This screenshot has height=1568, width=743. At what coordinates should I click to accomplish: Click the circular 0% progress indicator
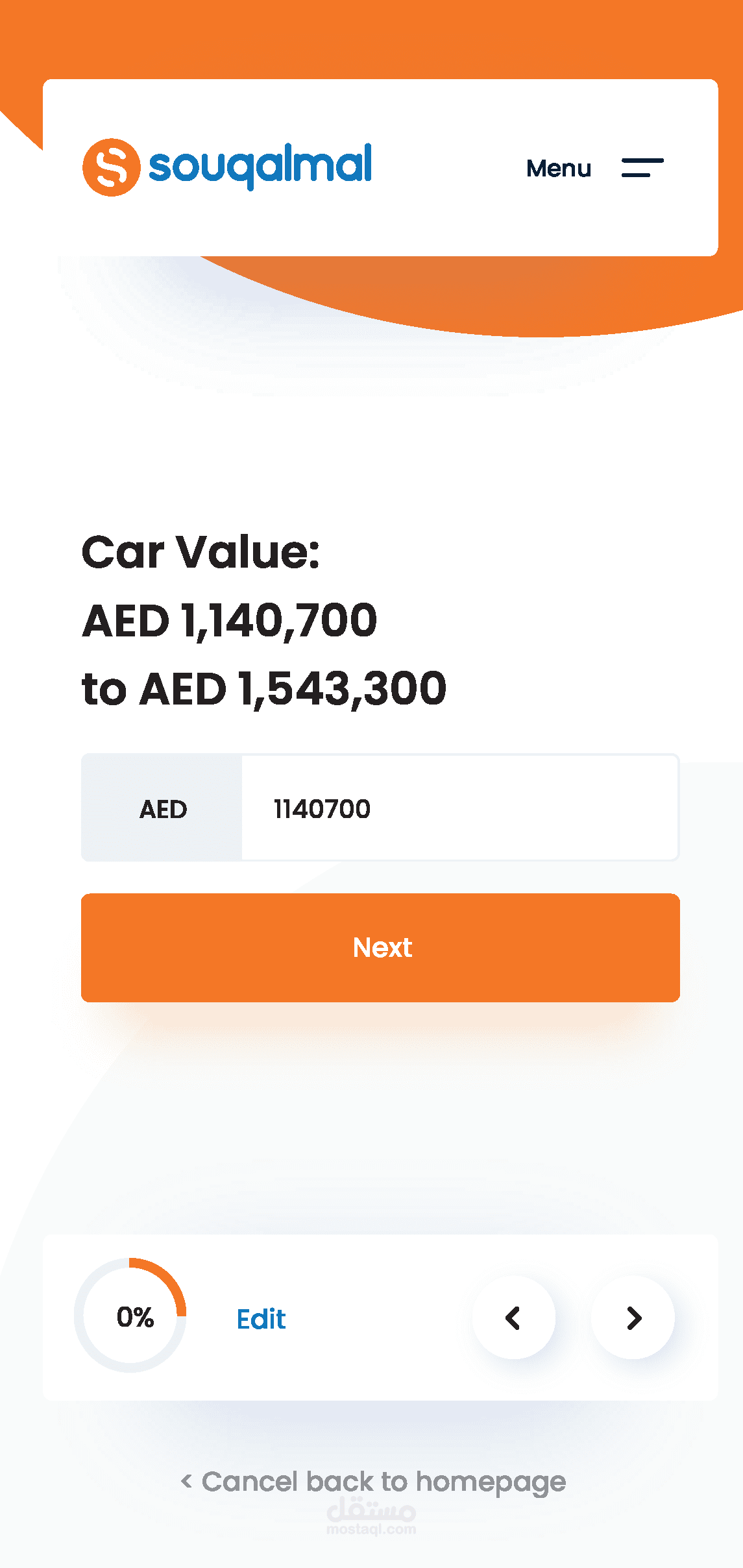(130, 1315)
